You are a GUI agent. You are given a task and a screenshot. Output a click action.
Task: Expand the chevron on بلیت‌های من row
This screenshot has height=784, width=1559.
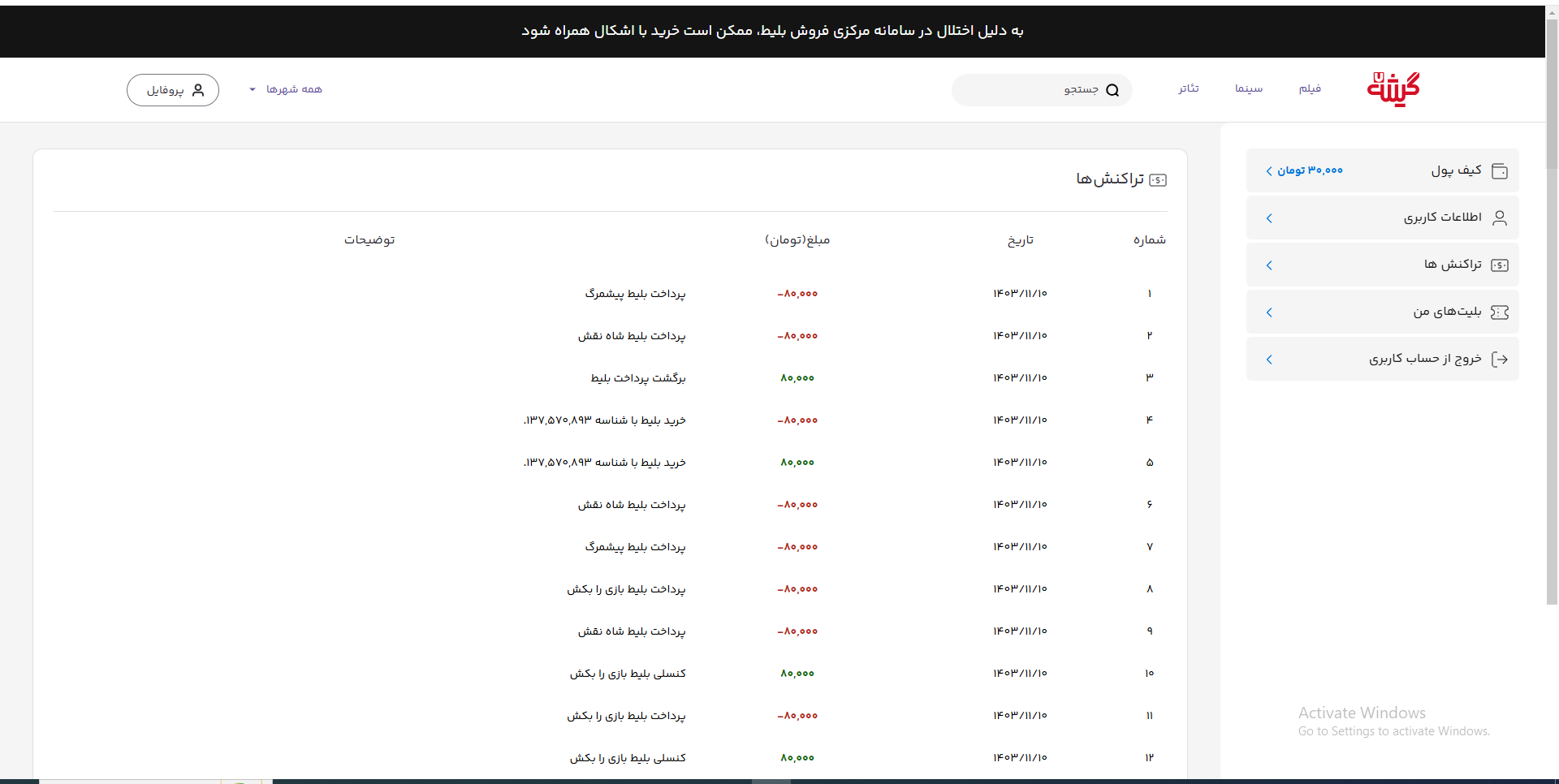1269,312
